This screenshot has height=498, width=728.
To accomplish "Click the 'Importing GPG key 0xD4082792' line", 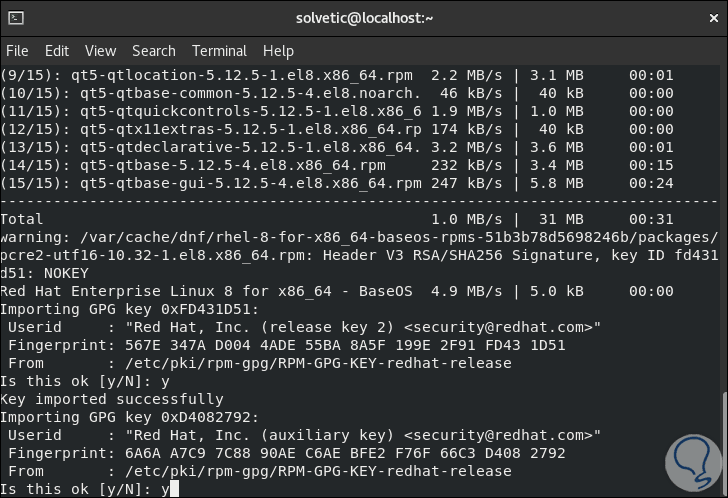I will coord(130,417).
